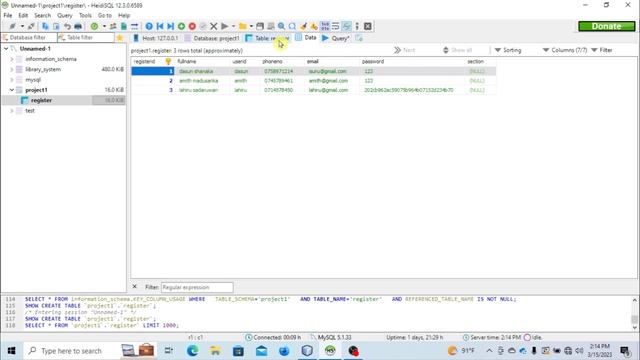
Task: Open the run query dropdown arrow
Action: pos(233,26)
